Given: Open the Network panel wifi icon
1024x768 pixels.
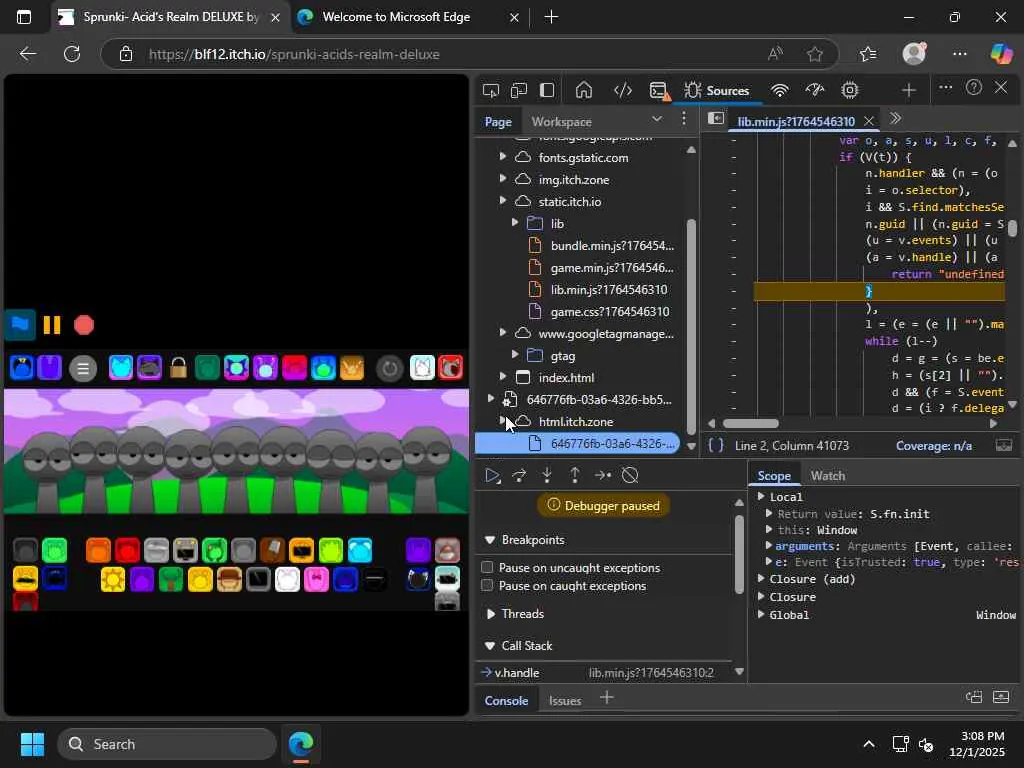Looking at the screenshot, I should coord(780,90).
